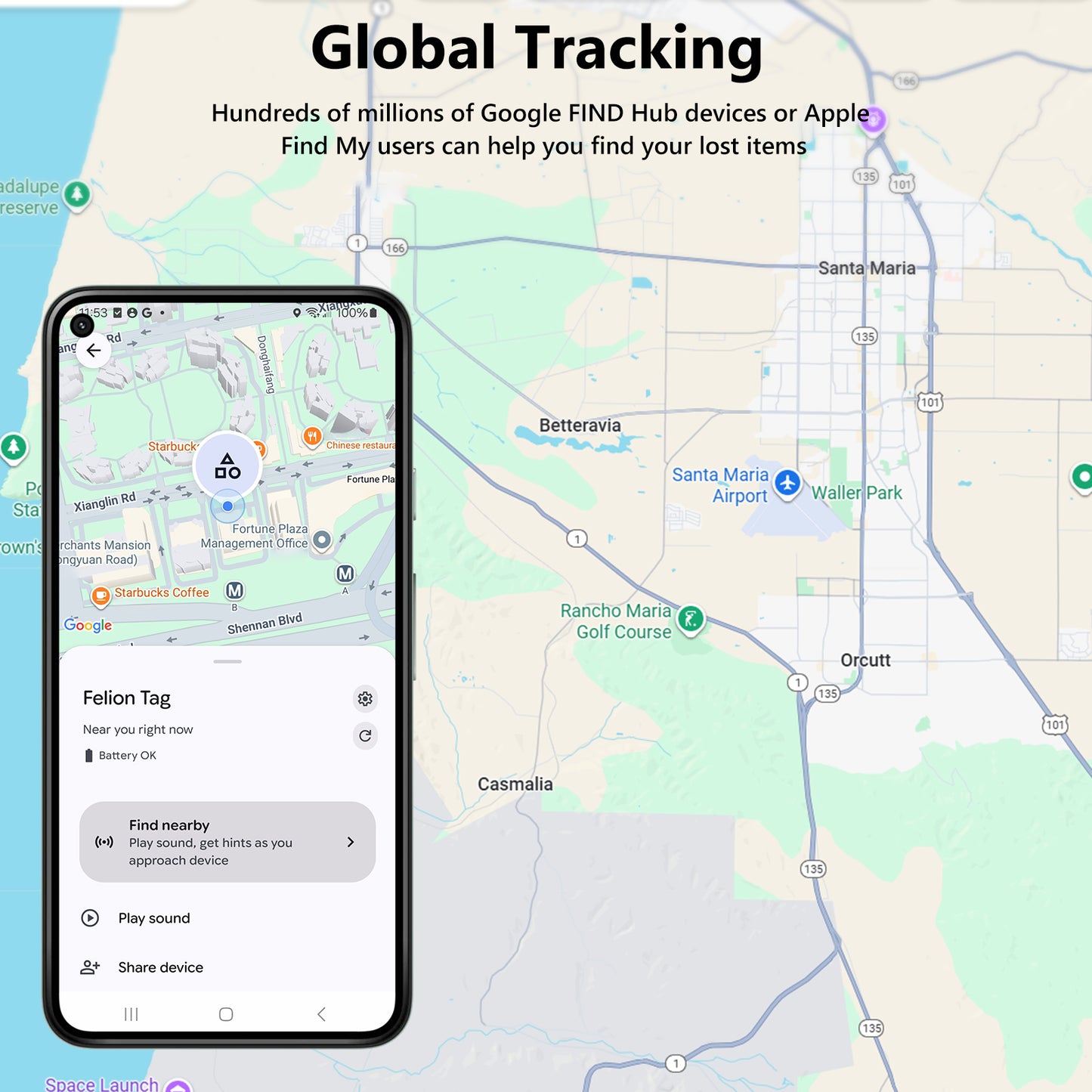The image size is (1092, 1092).
Task: Tap the Play sound circle icon
Action: (x=90, y=918)
